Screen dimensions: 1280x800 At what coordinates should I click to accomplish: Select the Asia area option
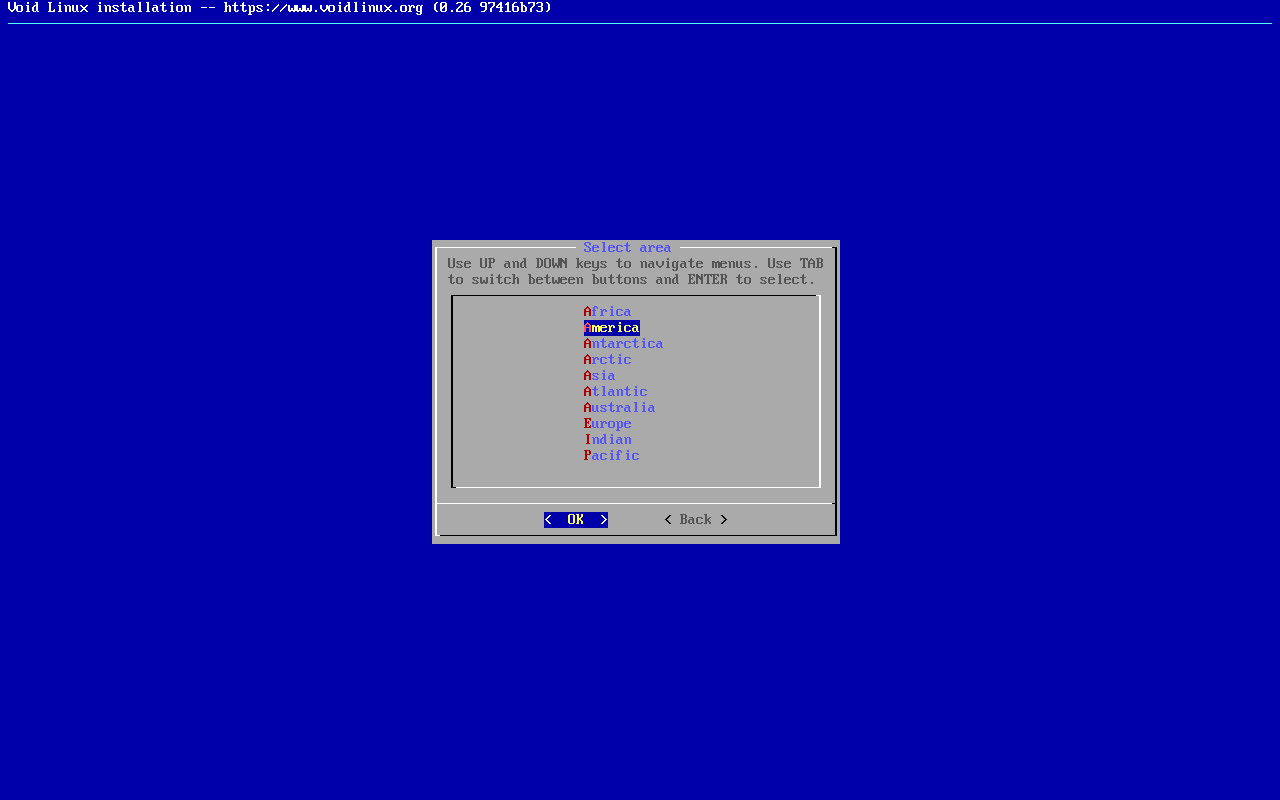tap(599, 376)
